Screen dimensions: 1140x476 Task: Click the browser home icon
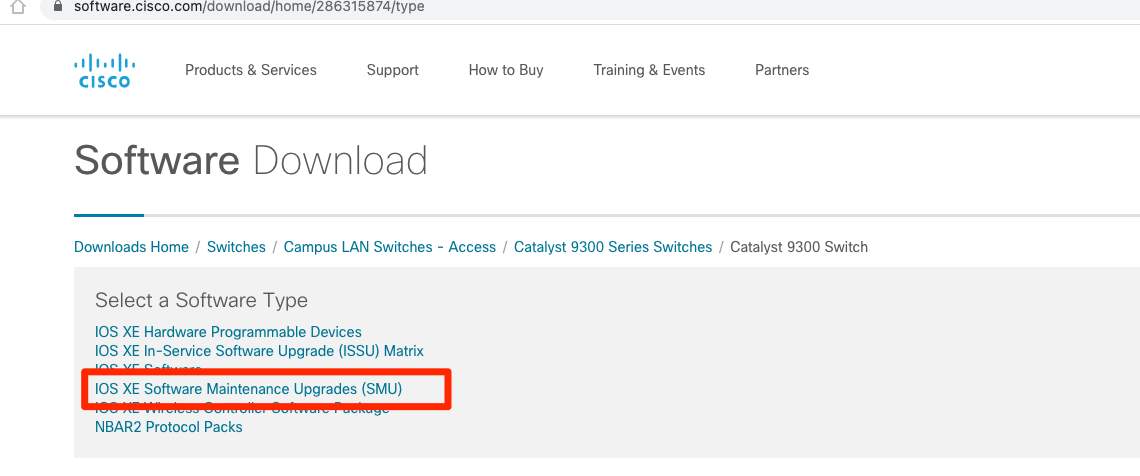point(16,7)
